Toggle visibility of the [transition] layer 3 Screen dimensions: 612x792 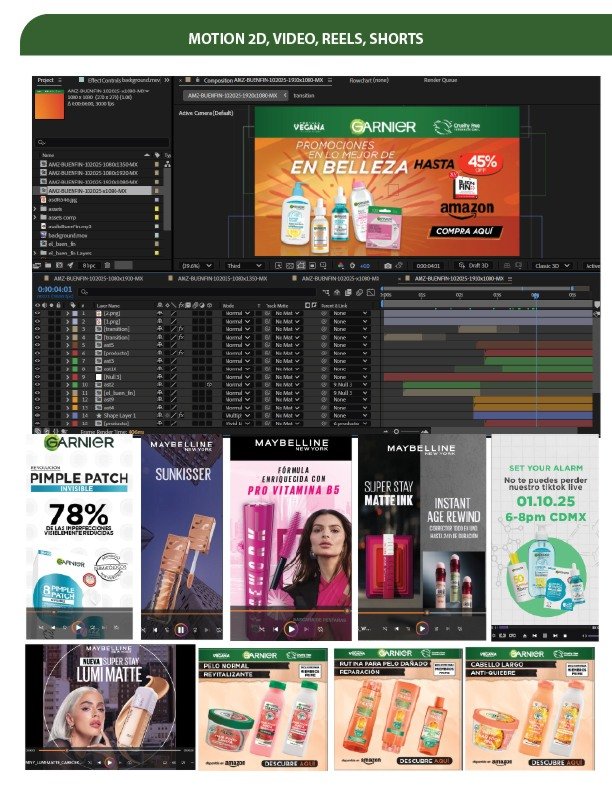(39, 329)
